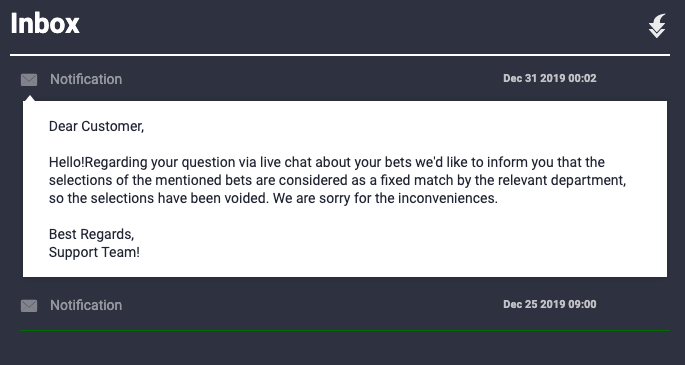The width and height of the screenshot is (685, 365).
Task: Click the white divider line under the Inbox header
Action: click(x=340, y=55)
